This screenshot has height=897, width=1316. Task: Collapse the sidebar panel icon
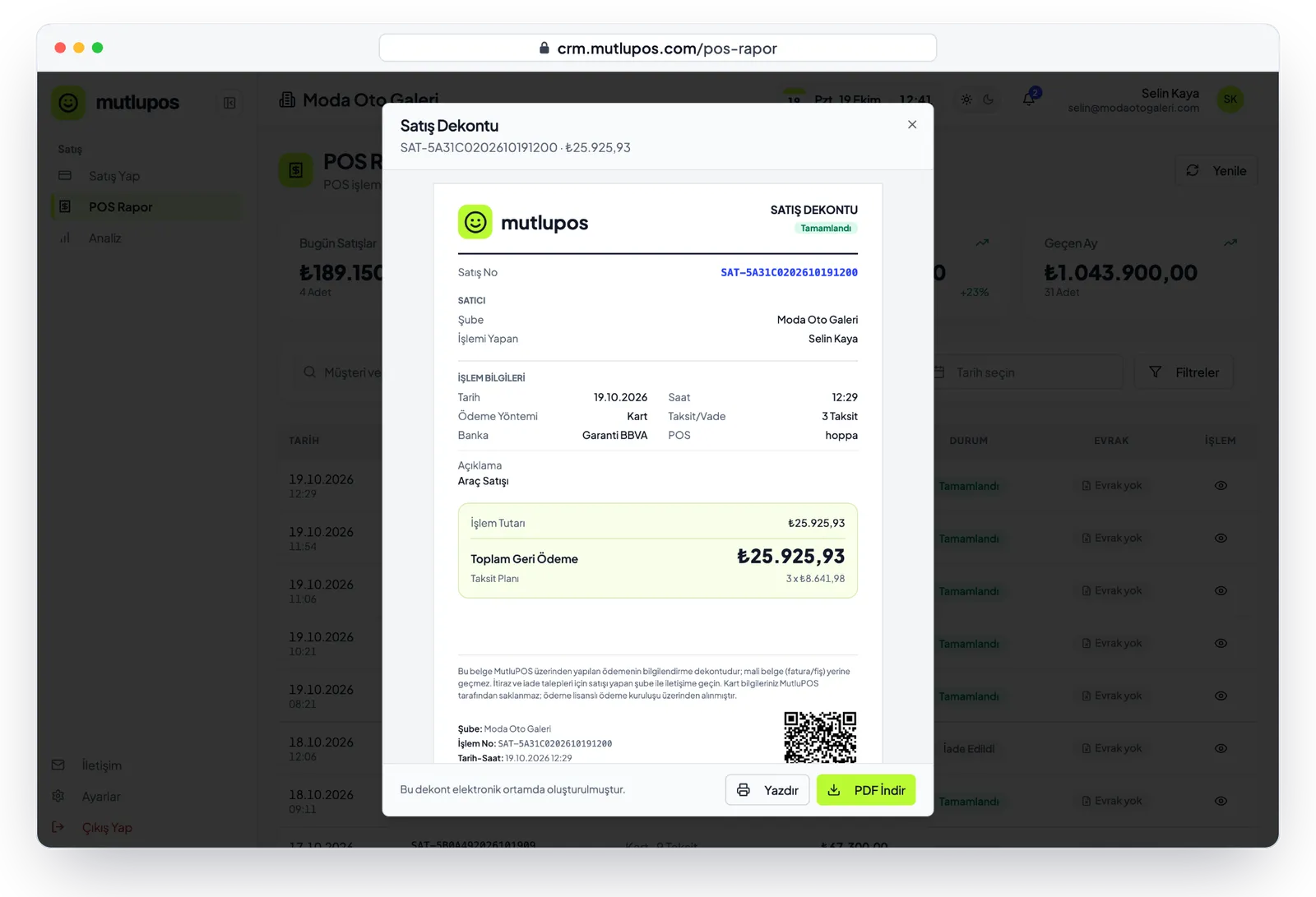pos(229,103)
